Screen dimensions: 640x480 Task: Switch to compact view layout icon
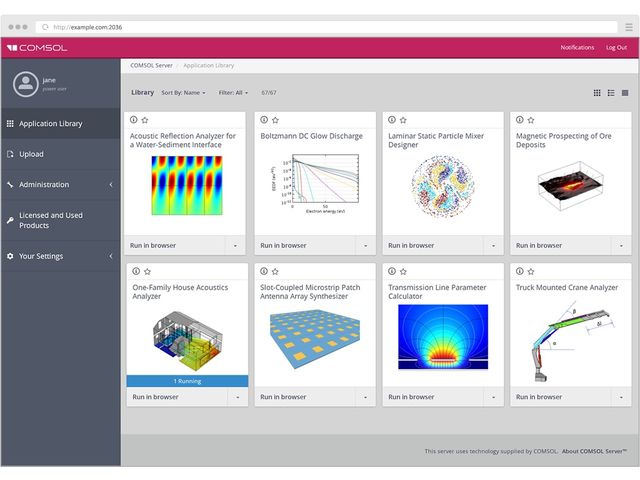[x=625, y=92]
